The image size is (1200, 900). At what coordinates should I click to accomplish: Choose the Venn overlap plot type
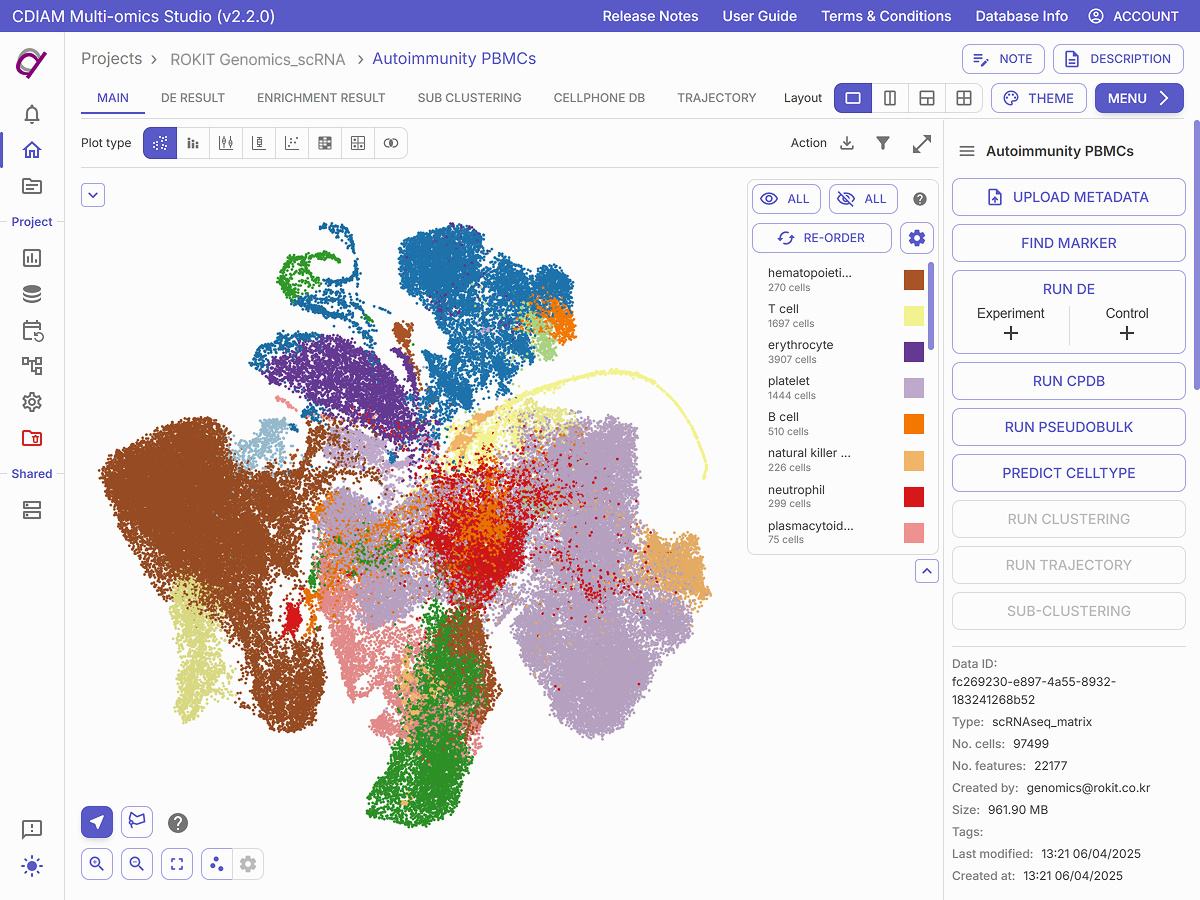tap(391, 143)
